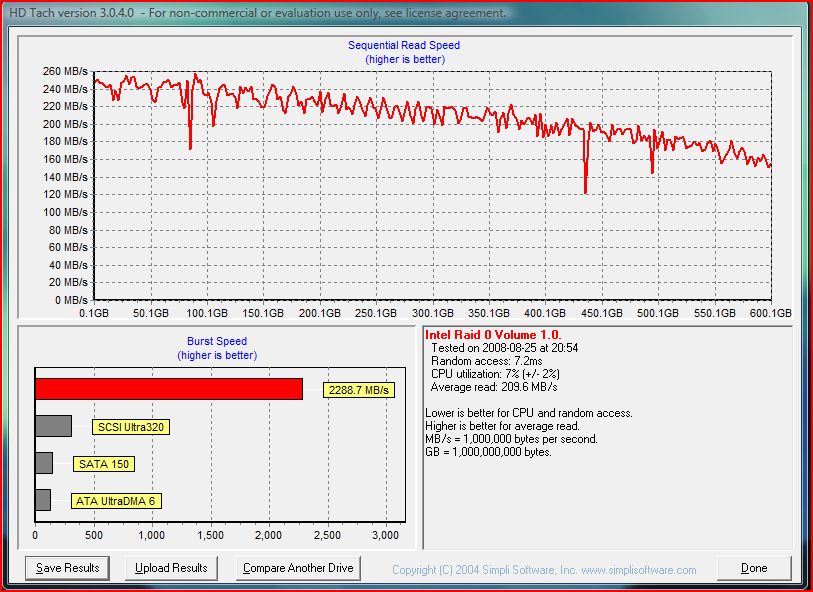Screen dimensions: 813x592
Task: Click Higher is better for average read line
Action: click(x=502, y=426)
